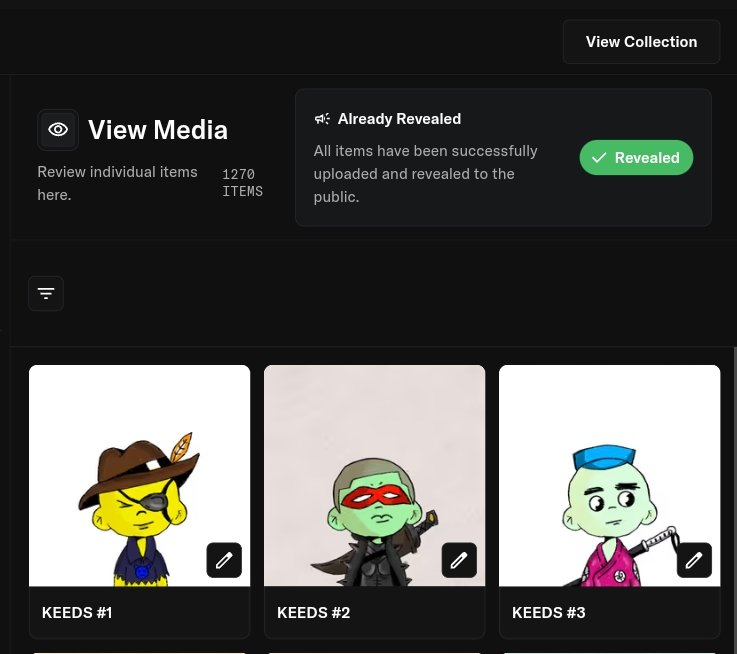Open the KEEDS #3 samurai character thumbnail

point(610,476)
